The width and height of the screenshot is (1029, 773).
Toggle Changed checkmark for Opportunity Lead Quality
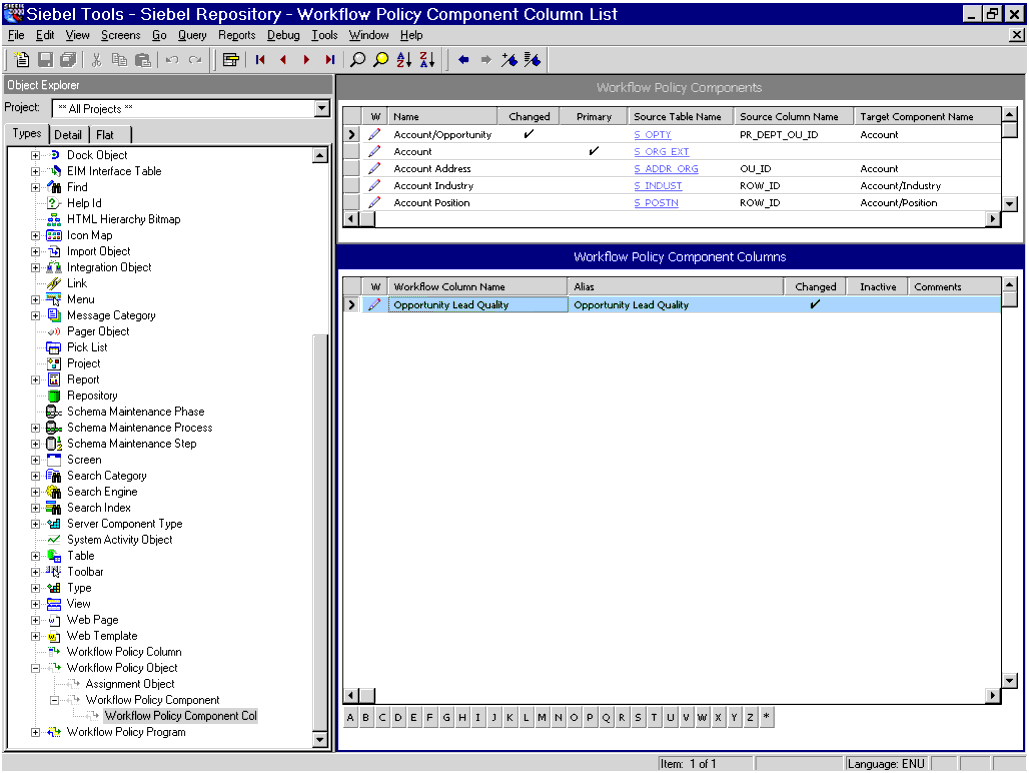tap(815, 304)
